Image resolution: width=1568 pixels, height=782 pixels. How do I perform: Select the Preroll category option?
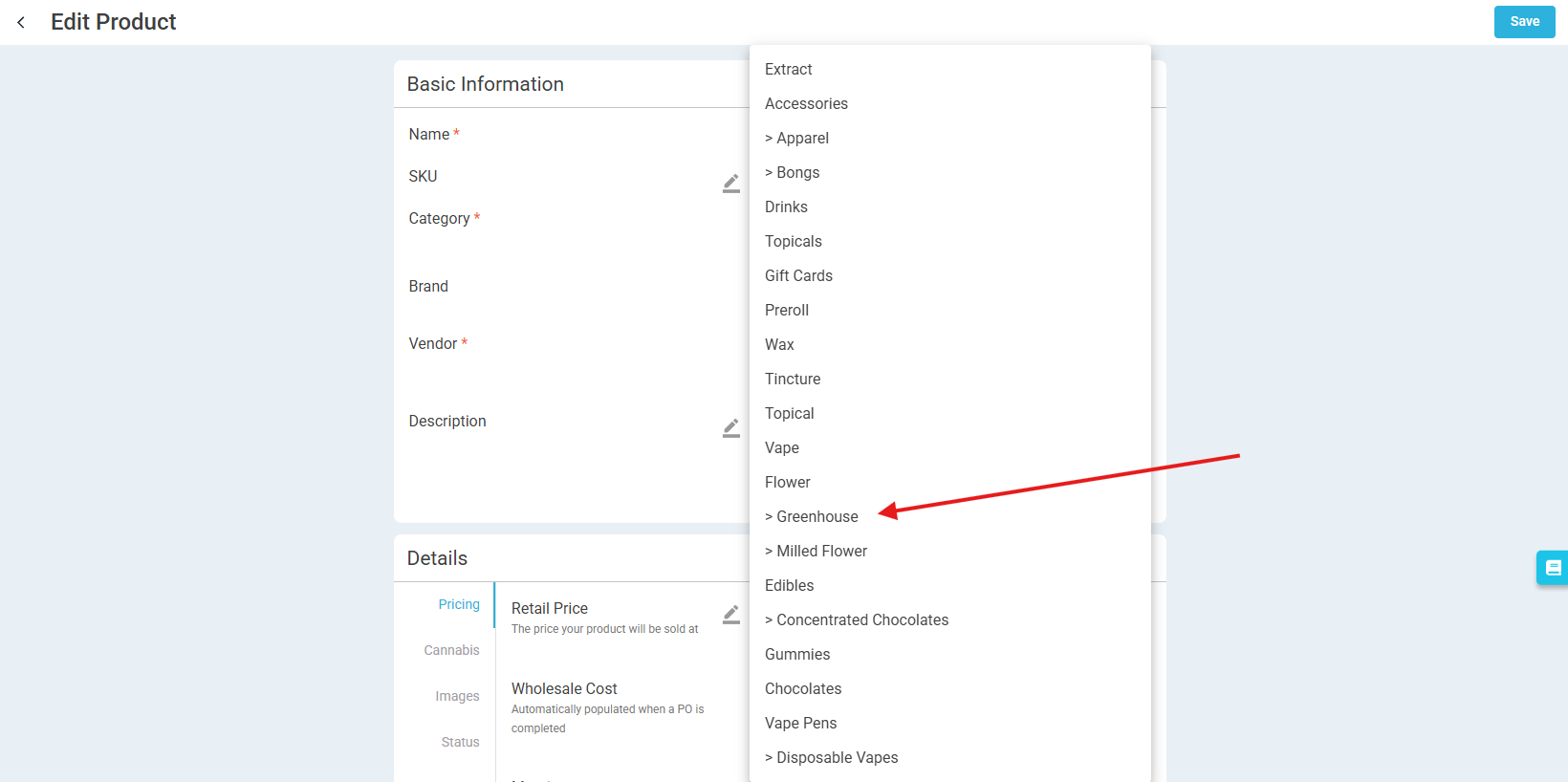coord(787,310)
